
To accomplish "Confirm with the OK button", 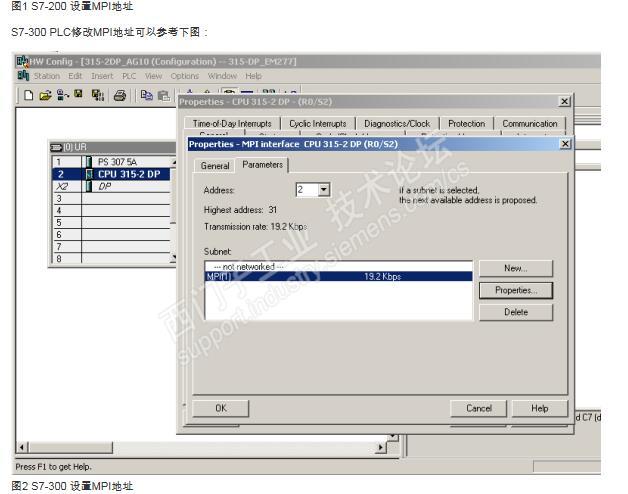I will [x=221, y=408].
